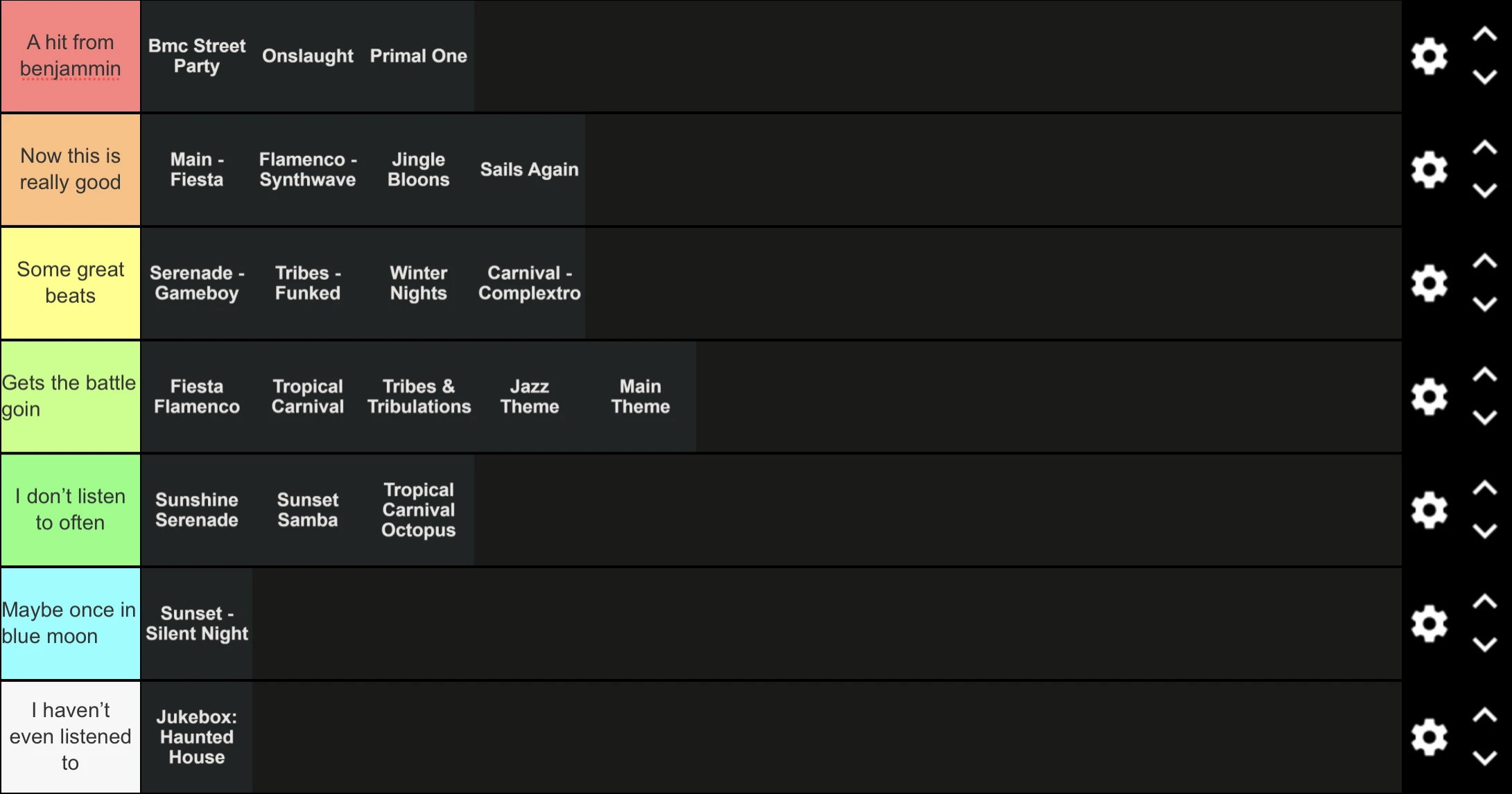
Task: Select the "Sunset - Silent Night" tile
Action: (x=196, y=623)
